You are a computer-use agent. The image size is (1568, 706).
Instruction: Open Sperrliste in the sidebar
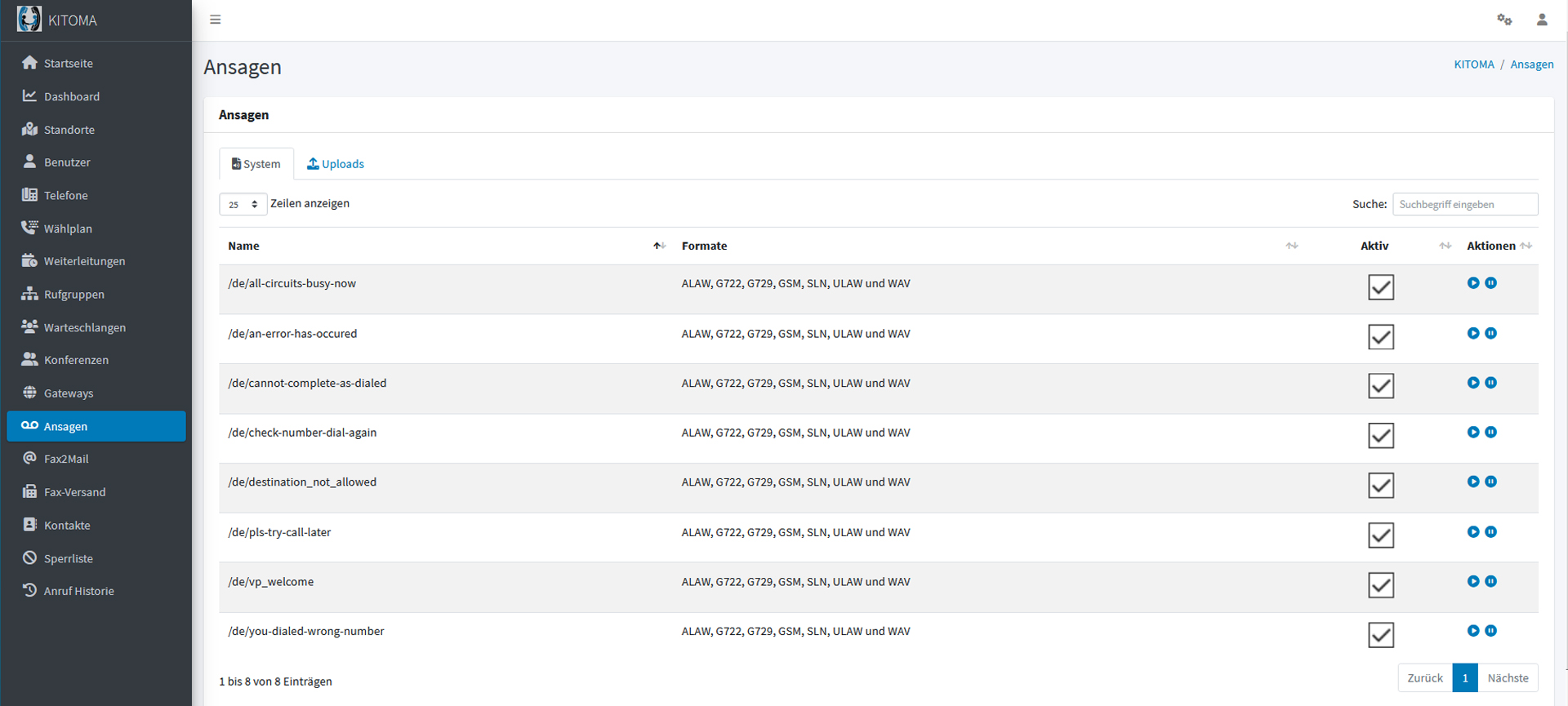(69, 558)
